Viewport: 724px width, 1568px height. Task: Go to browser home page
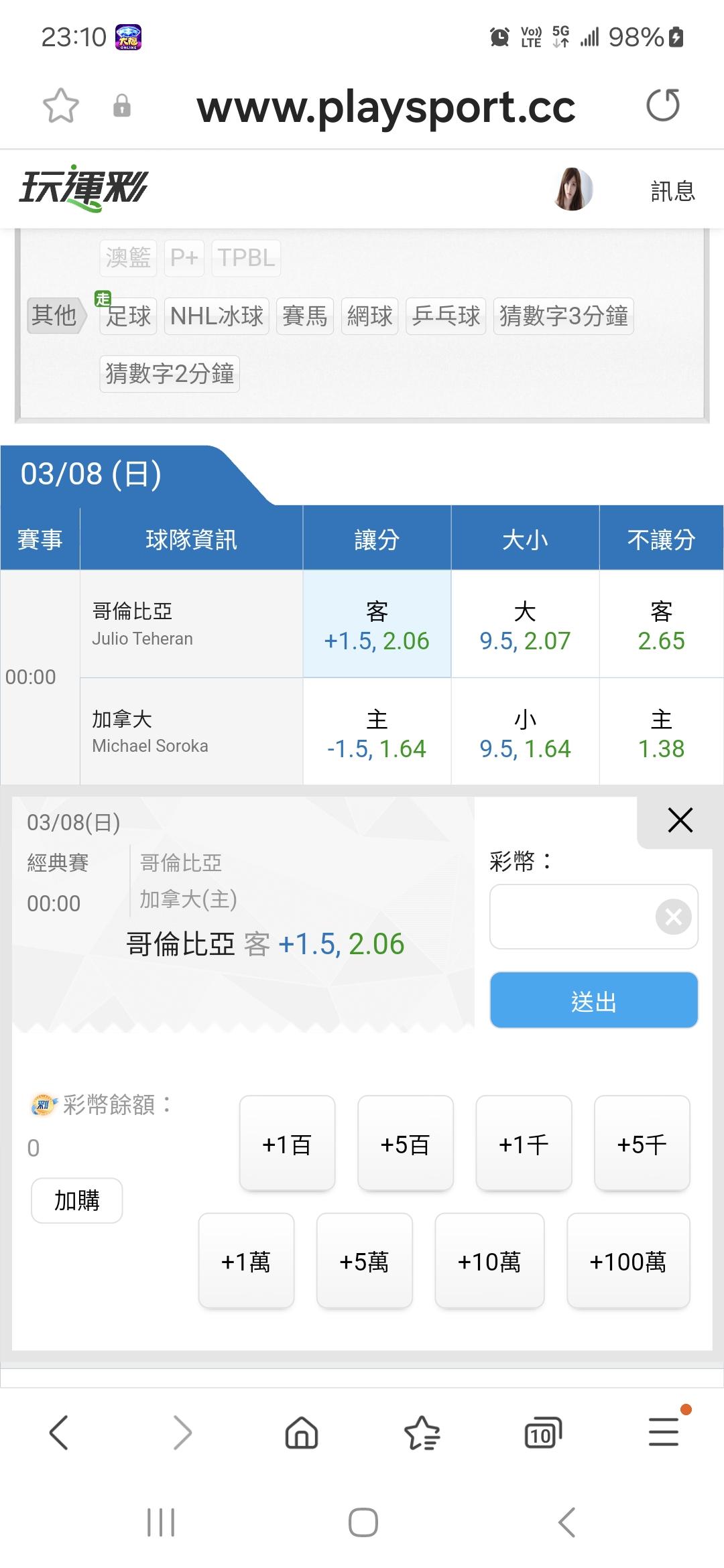(x=302, y=1433)
